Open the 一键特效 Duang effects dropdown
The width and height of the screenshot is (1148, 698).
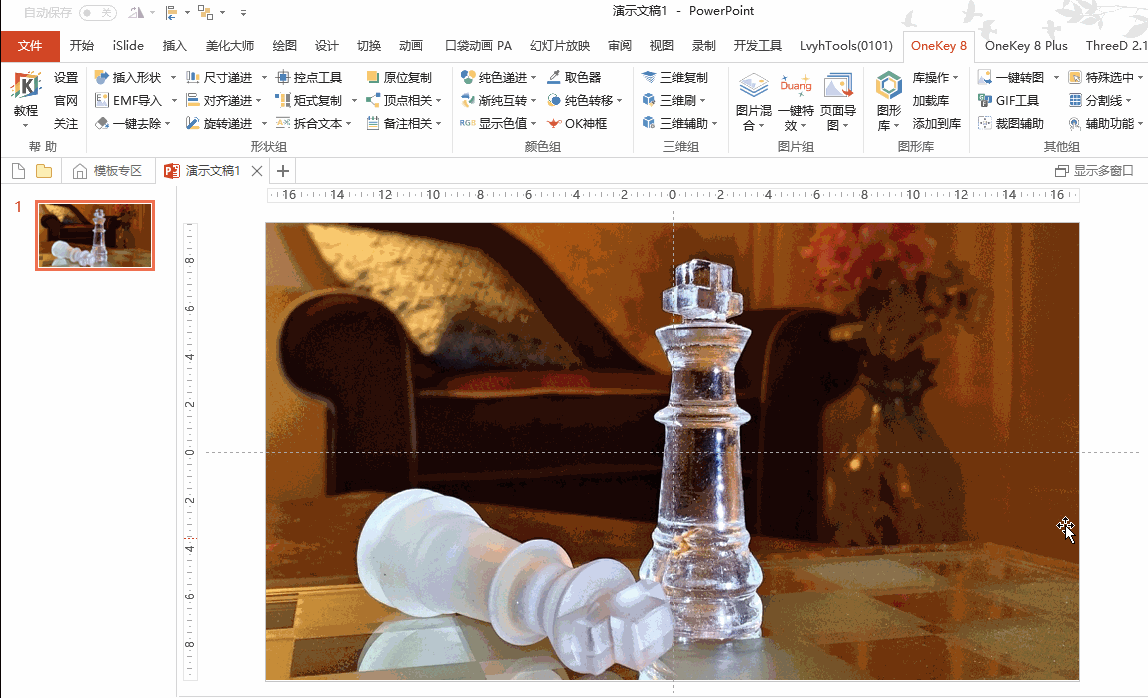pos(796,126)
